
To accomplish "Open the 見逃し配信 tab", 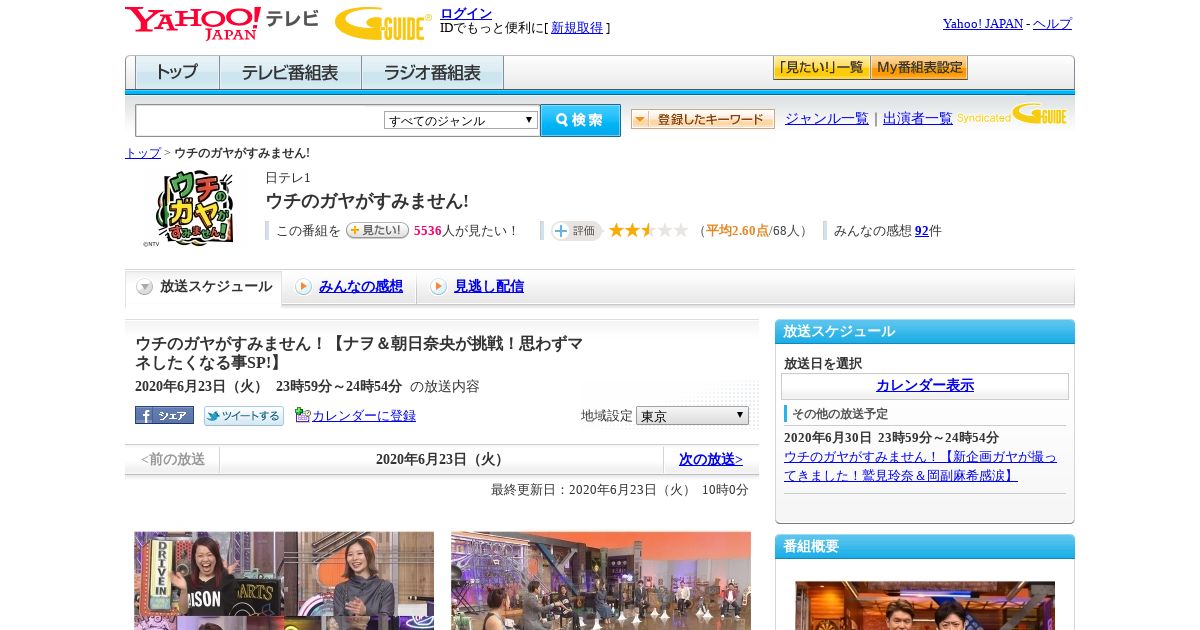I will pos(489,286).
